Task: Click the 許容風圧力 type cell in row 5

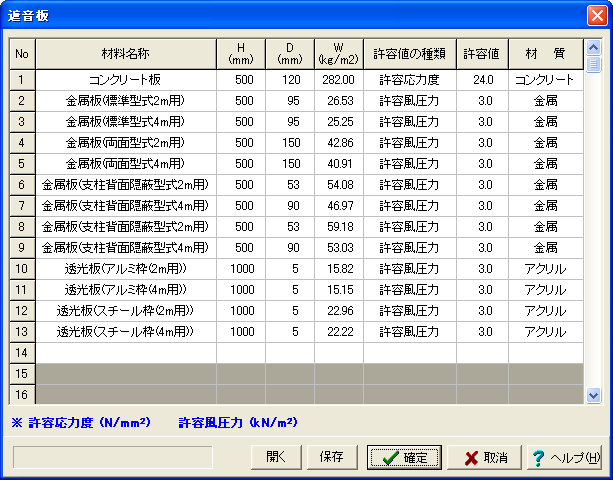Action: pos(410,164)
